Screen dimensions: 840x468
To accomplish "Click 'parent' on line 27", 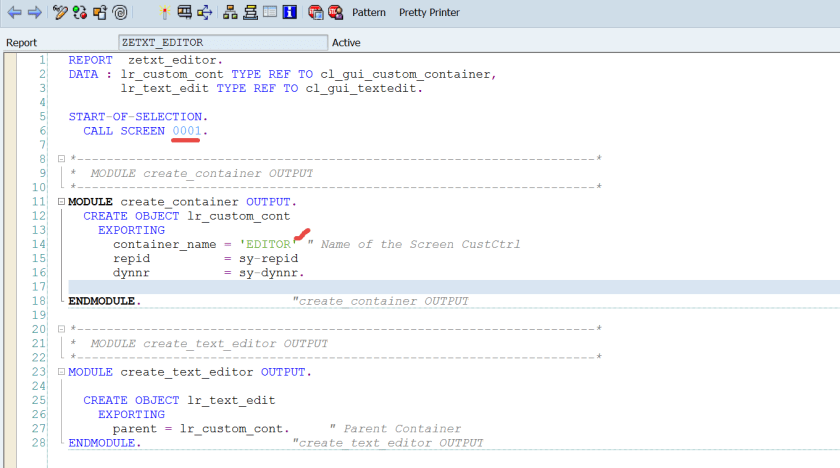I will [135, 429].
